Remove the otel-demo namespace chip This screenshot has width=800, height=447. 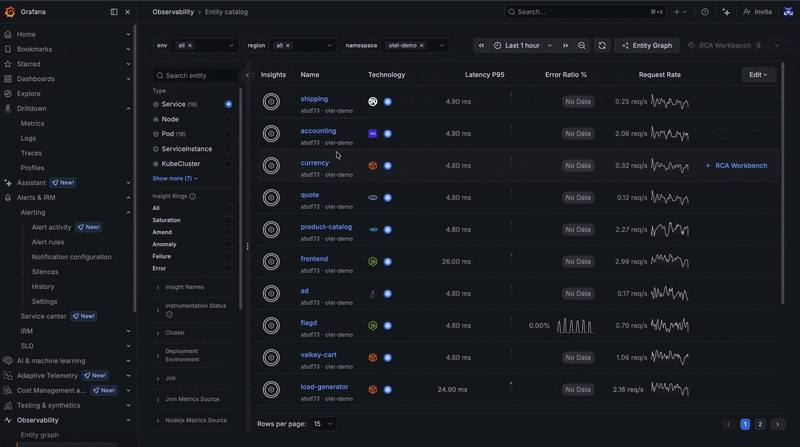[422, 45]
